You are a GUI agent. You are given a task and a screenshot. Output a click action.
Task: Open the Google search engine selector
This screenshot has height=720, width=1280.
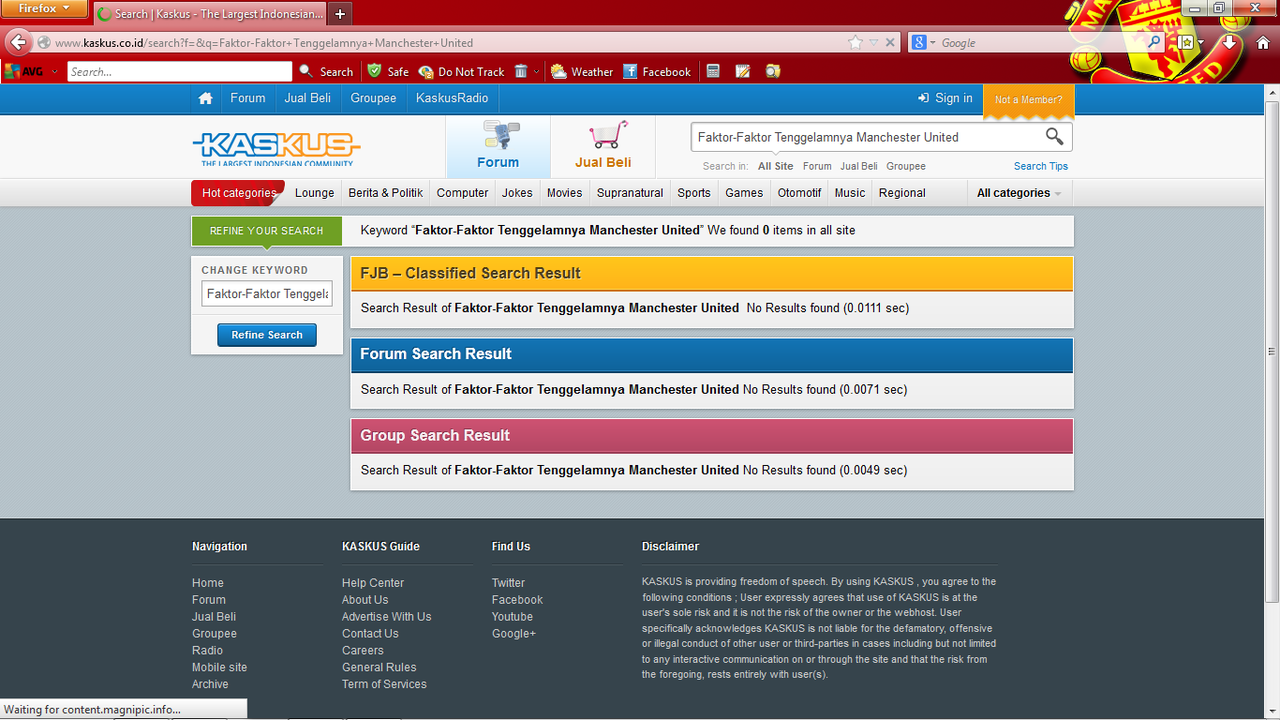(923, 42)
